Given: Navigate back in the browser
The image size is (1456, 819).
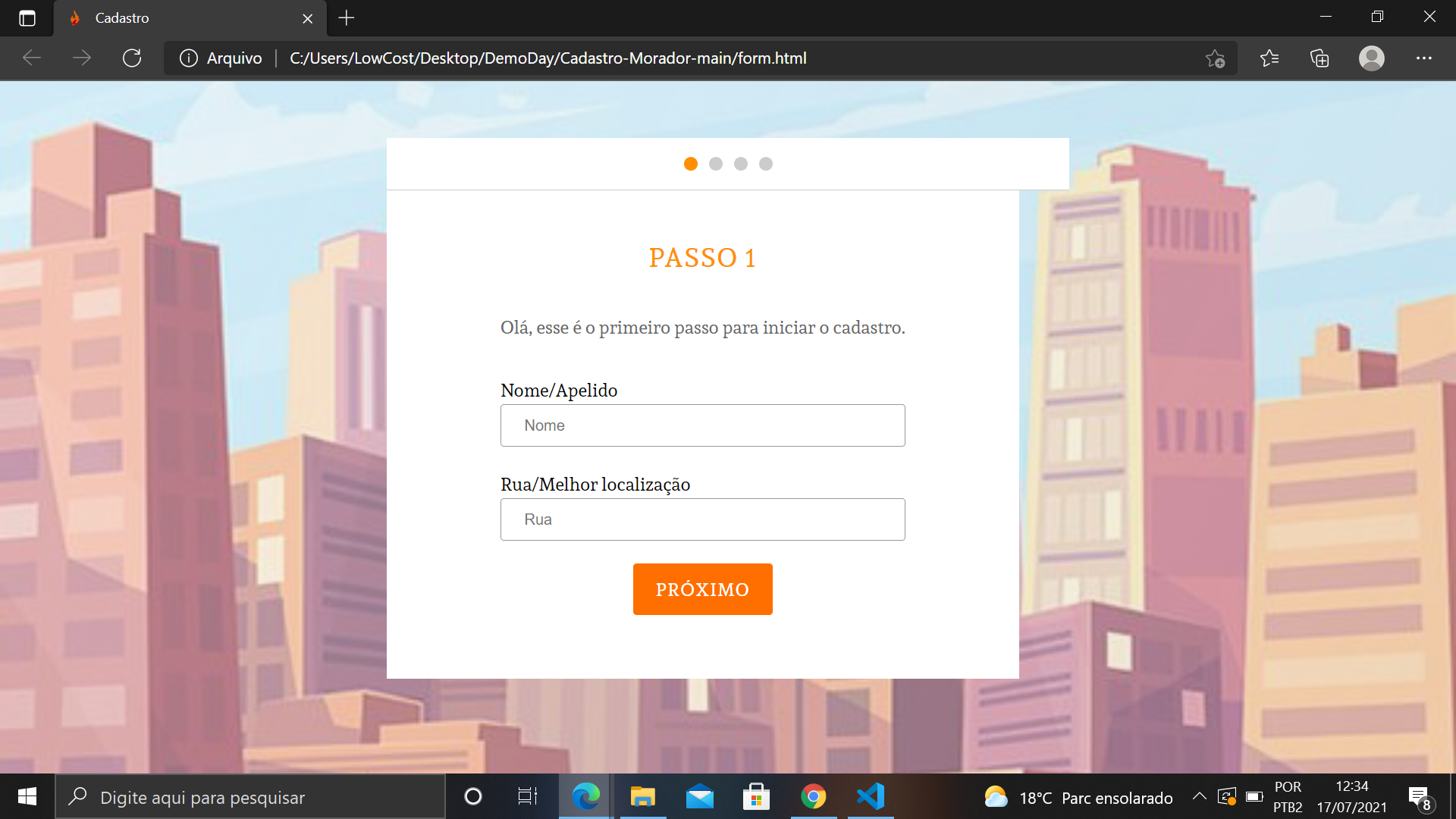Looking at the screenshot, I should pyautogui.click(x=31, y=58).
